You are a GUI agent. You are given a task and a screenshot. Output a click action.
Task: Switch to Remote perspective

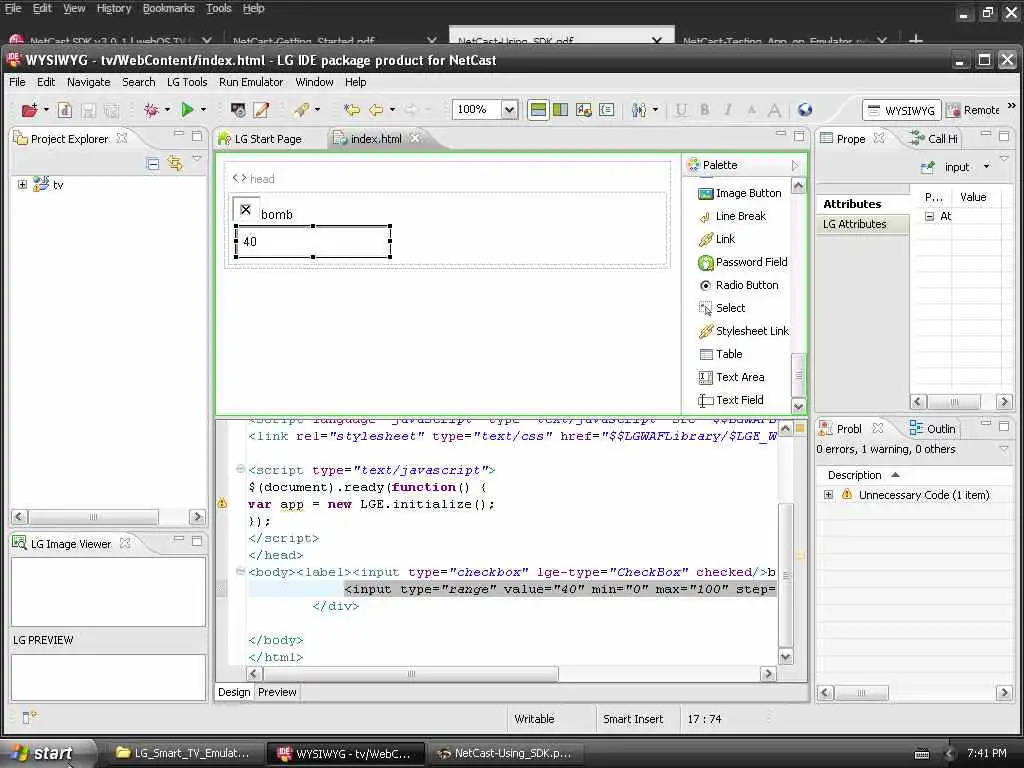tap(973, 110)
